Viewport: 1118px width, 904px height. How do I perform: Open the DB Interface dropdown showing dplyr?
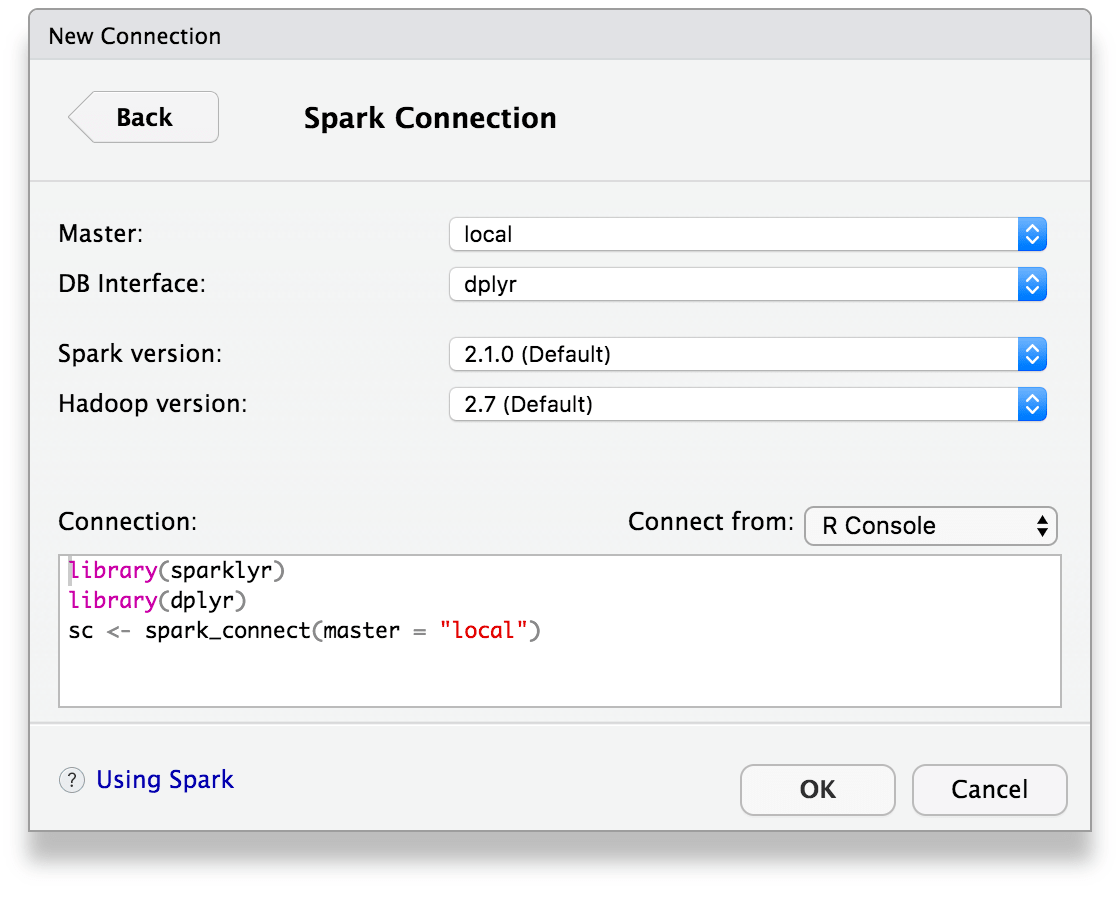tap(700, 284)
